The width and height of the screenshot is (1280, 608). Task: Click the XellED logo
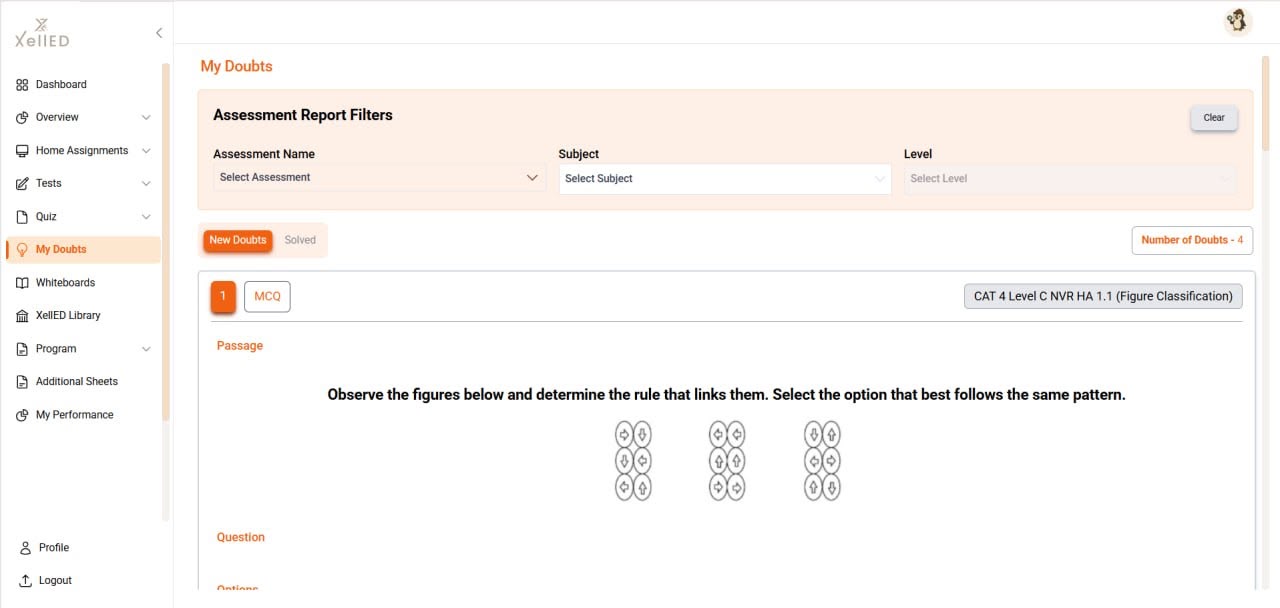(x=42, y=32)
